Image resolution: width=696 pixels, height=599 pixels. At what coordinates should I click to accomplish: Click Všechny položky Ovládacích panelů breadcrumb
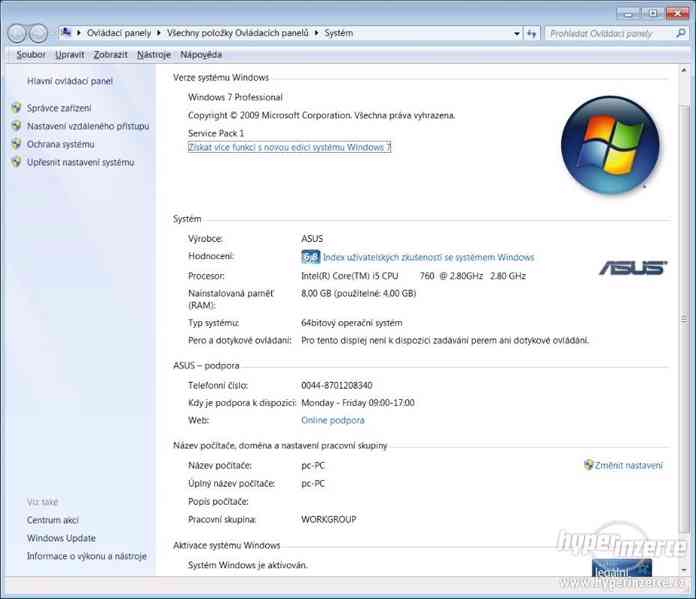coord(237,33)
